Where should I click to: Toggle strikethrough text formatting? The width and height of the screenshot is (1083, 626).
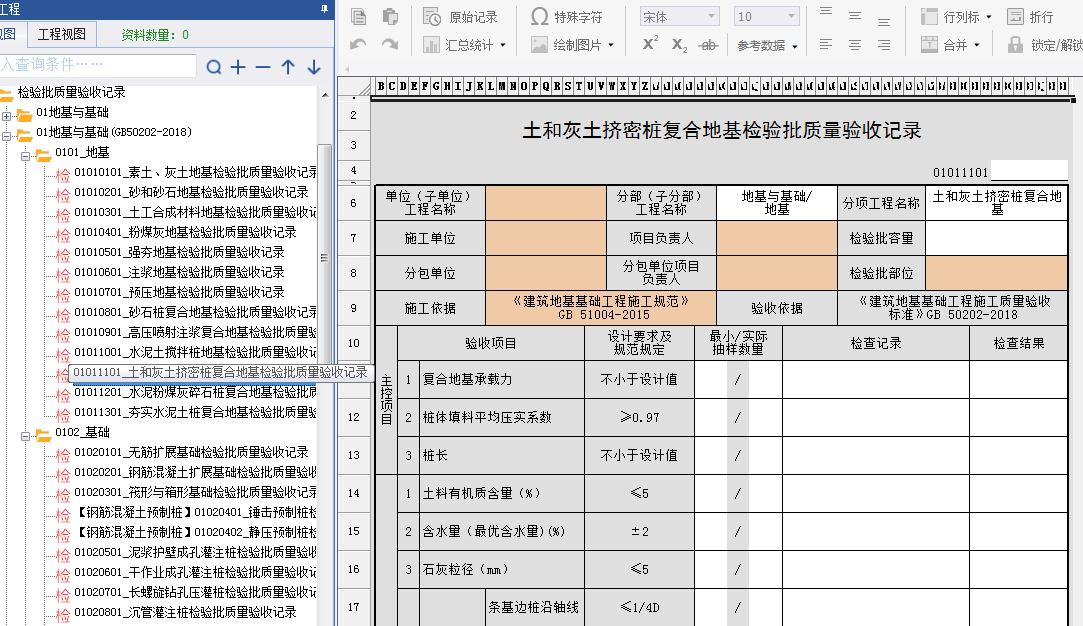[708, 45]
